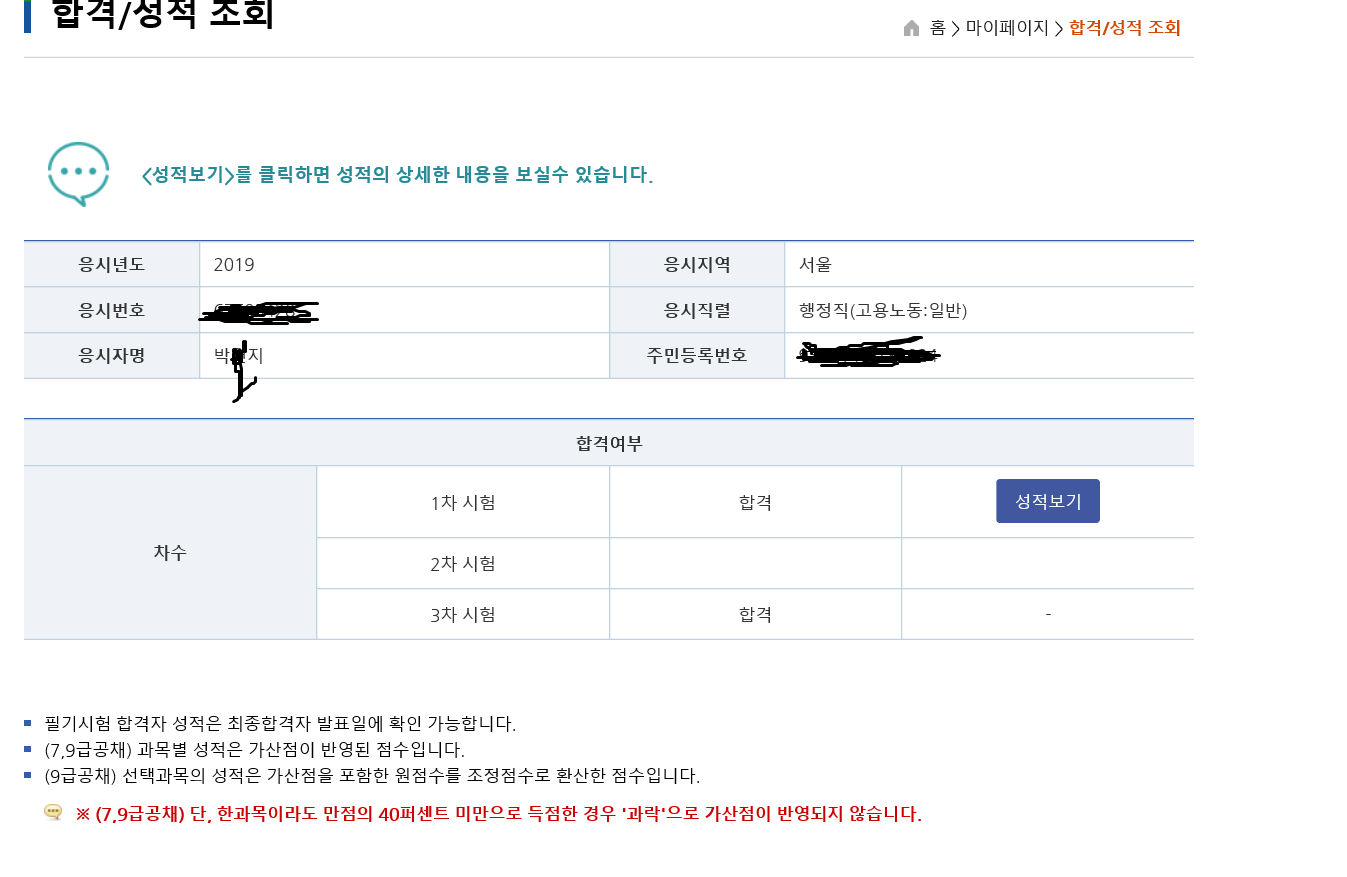Click the home icon in the breadcrumb
Screen dimensions: 1347x877
911,28
